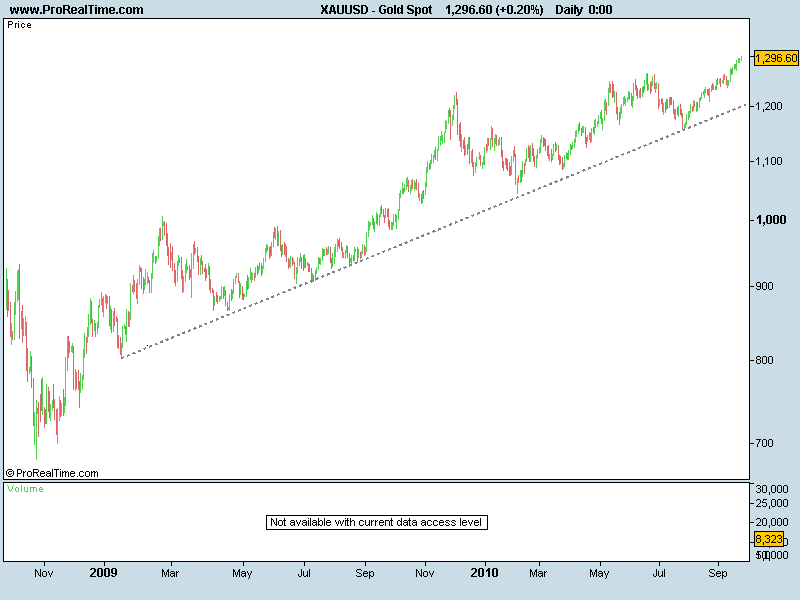
Task: Click the www.ProRealTime.com header link
Action: tap(77, 10)
